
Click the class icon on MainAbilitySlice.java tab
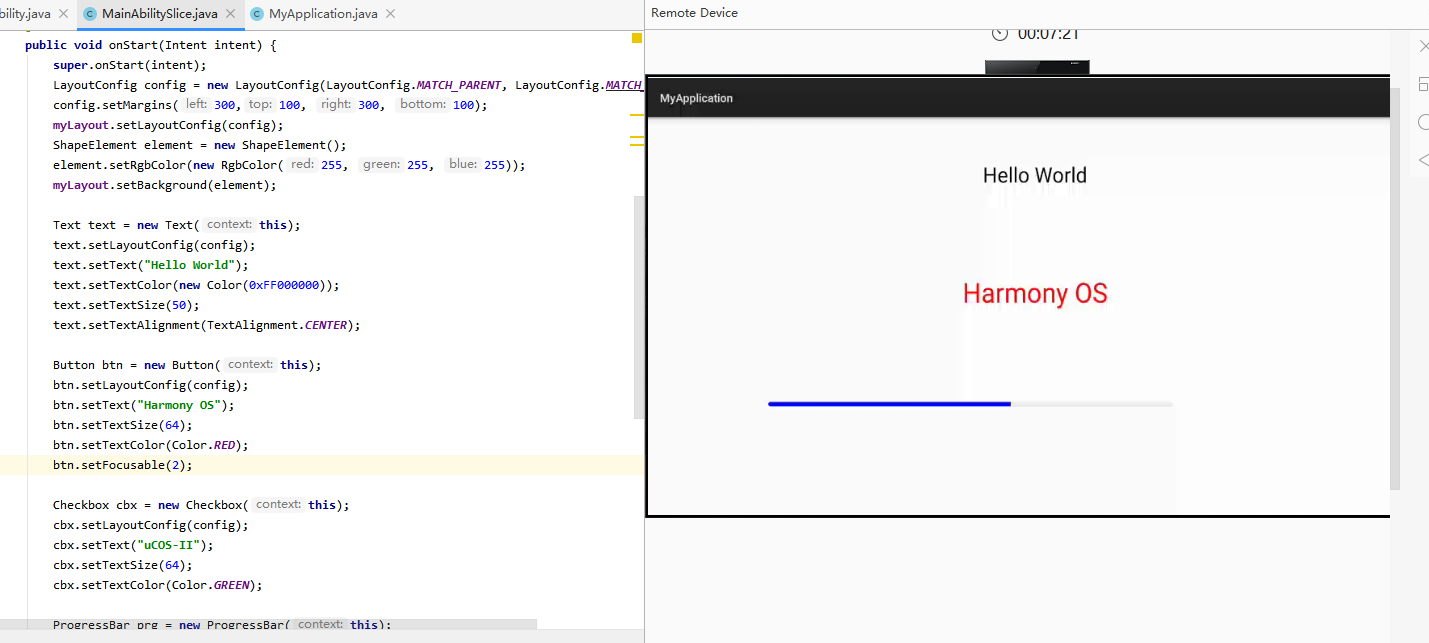point(90,14)
